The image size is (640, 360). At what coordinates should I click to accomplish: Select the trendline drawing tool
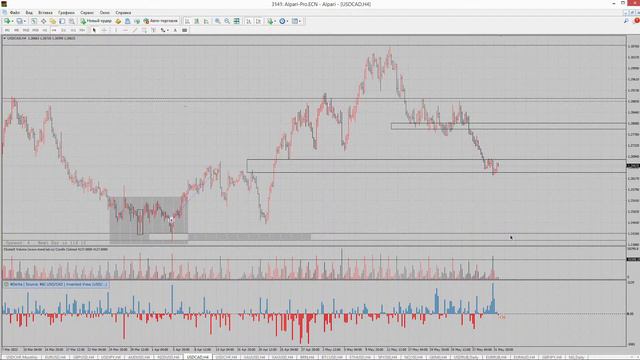pos(135,30)
